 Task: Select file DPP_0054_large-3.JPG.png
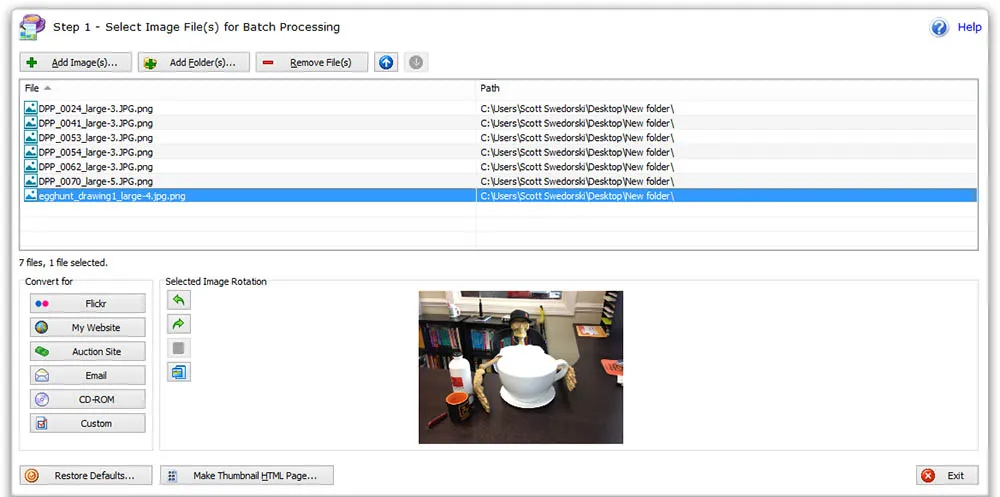(96, 152)
